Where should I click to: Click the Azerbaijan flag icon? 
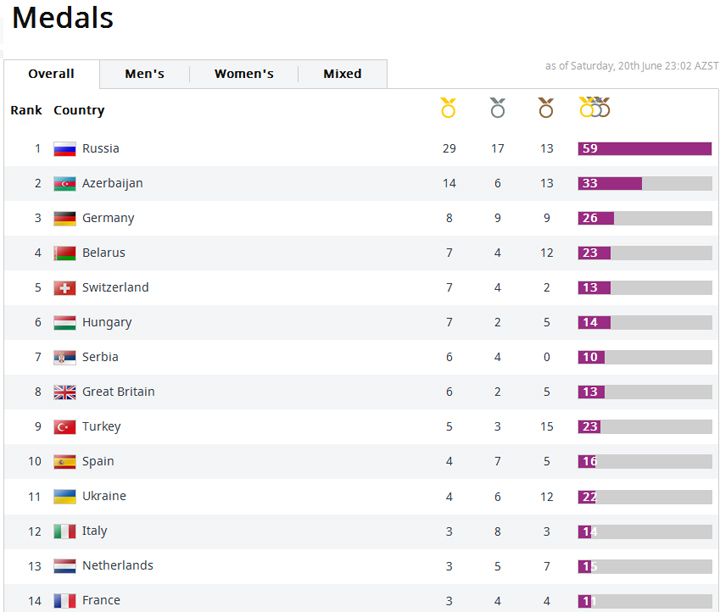point(65,184)
